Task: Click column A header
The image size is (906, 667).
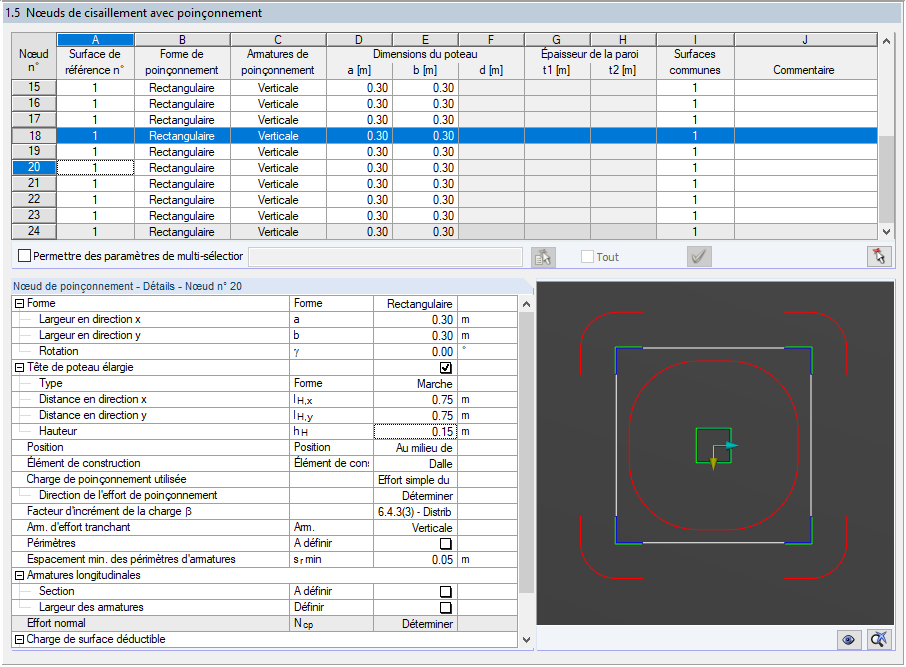Action: (95, 40)
